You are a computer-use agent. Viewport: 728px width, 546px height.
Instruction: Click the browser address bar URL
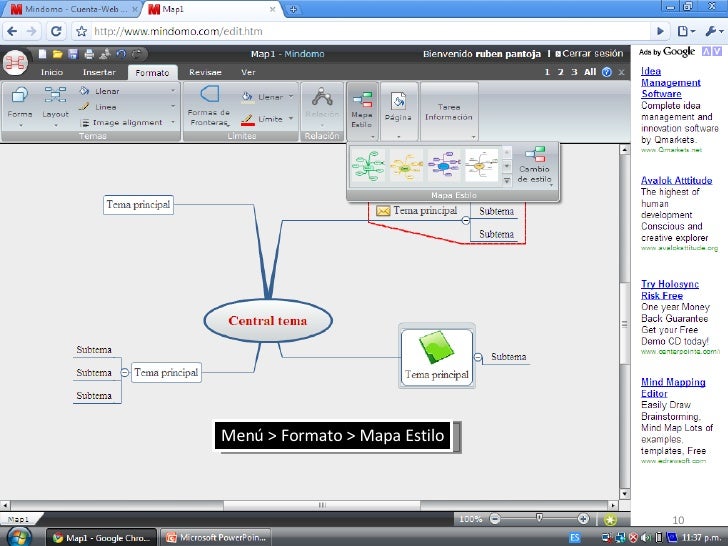click(178, 31)
